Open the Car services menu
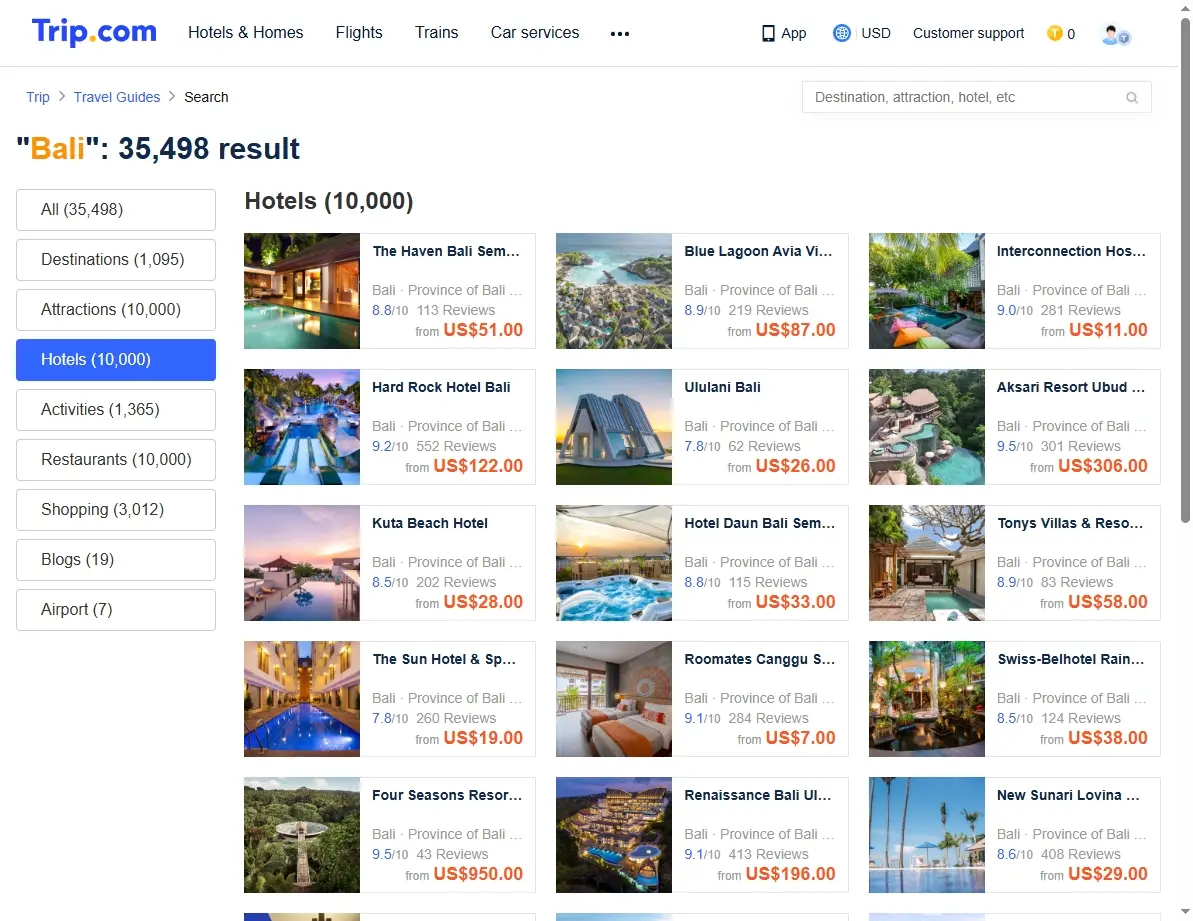Image resolution: width=1193 pixels, height=921 pixels. [x=535, y=33]
